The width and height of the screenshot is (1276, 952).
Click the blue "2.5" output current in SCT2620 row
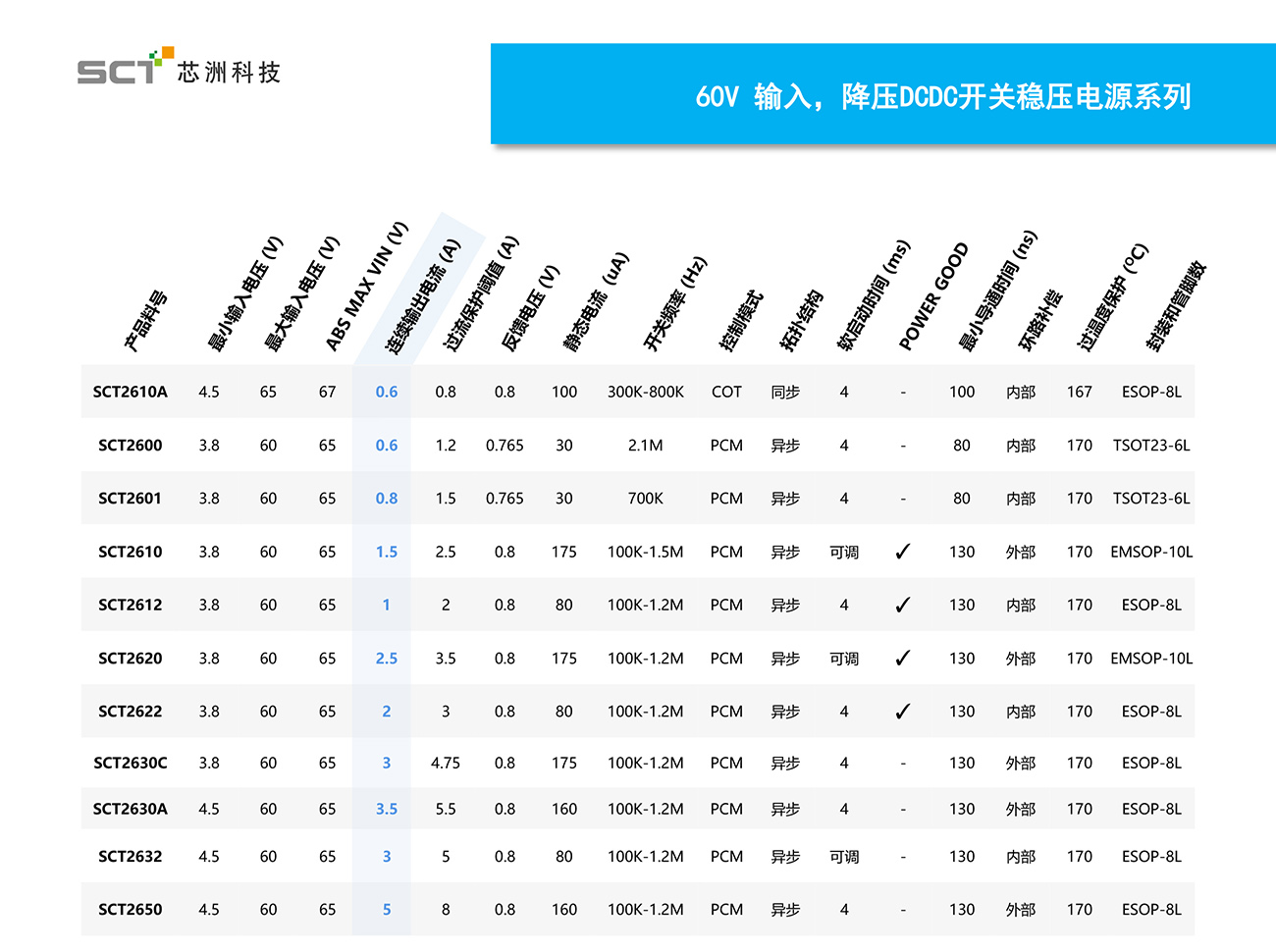click(387, 658)
